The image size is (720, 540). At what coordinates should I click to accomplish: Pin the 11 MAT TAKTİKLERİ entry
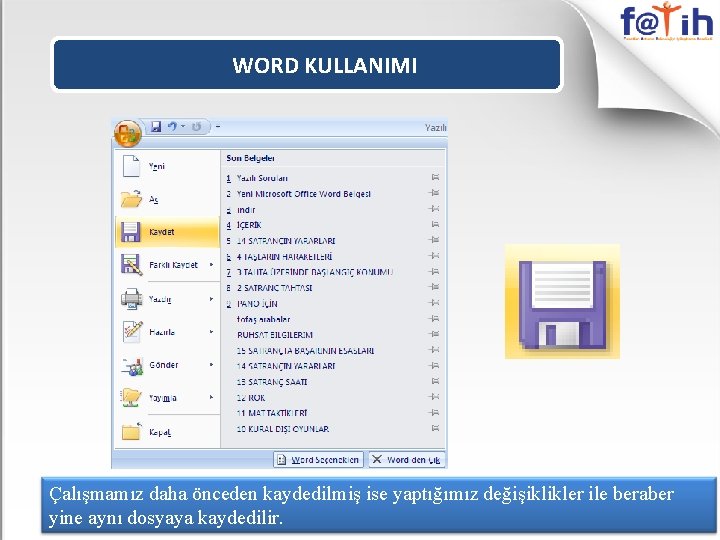434,412
